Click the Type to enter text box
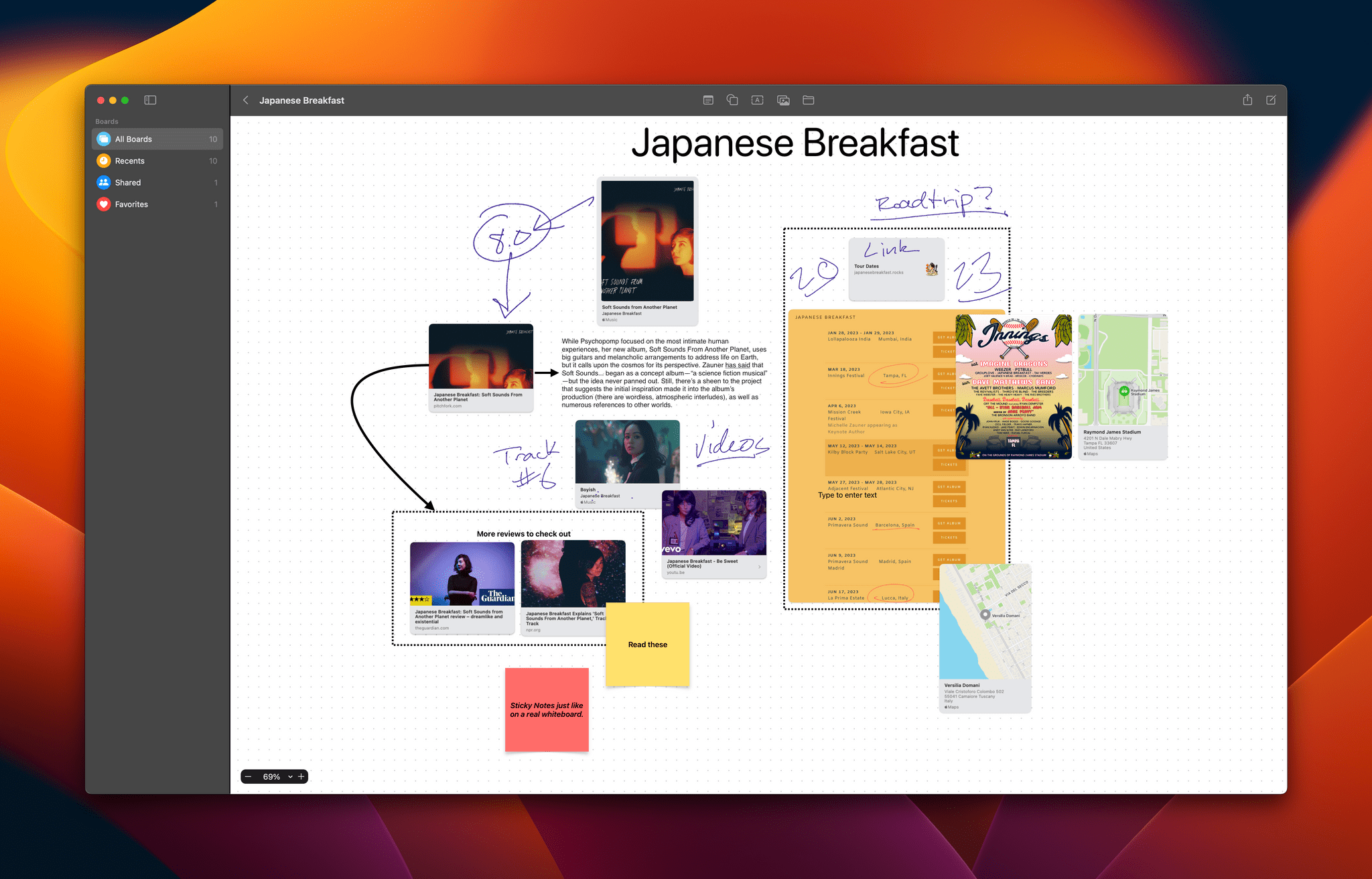Viewport: 1372px width, 879px height. [847, 495]
